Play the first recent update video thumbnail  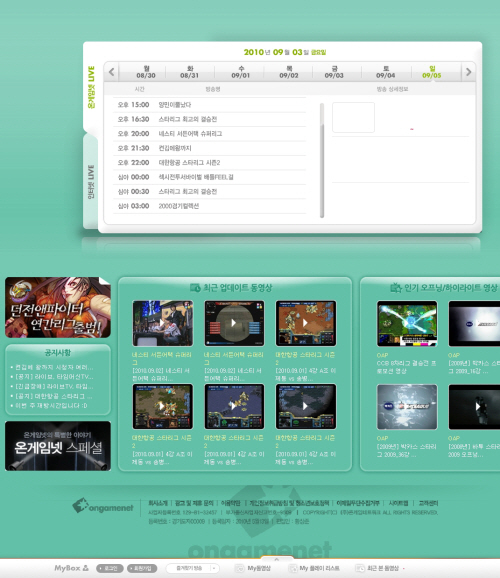[x=163, y=323]
